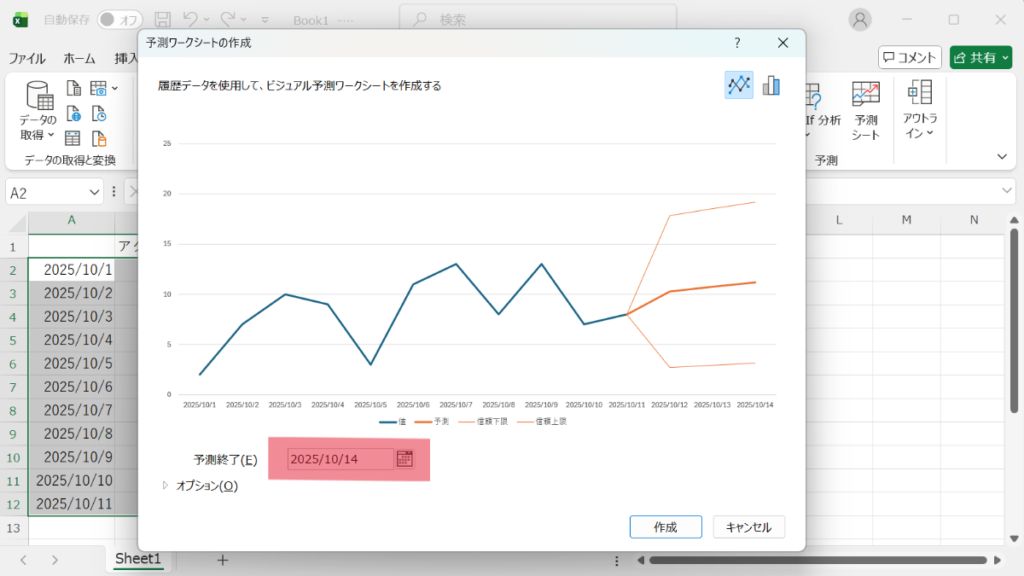The height and width of the screenshot is (576, 1024).
Task: Switch to the ホーム ribbon tab
Action: 79,58
